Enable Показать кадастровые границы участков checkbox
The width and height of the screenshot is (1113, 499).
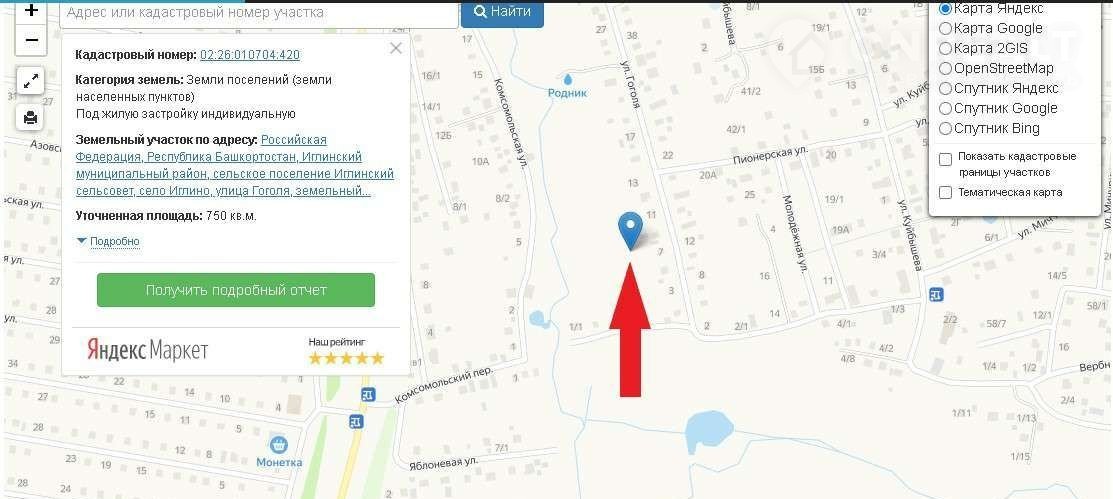945,160
